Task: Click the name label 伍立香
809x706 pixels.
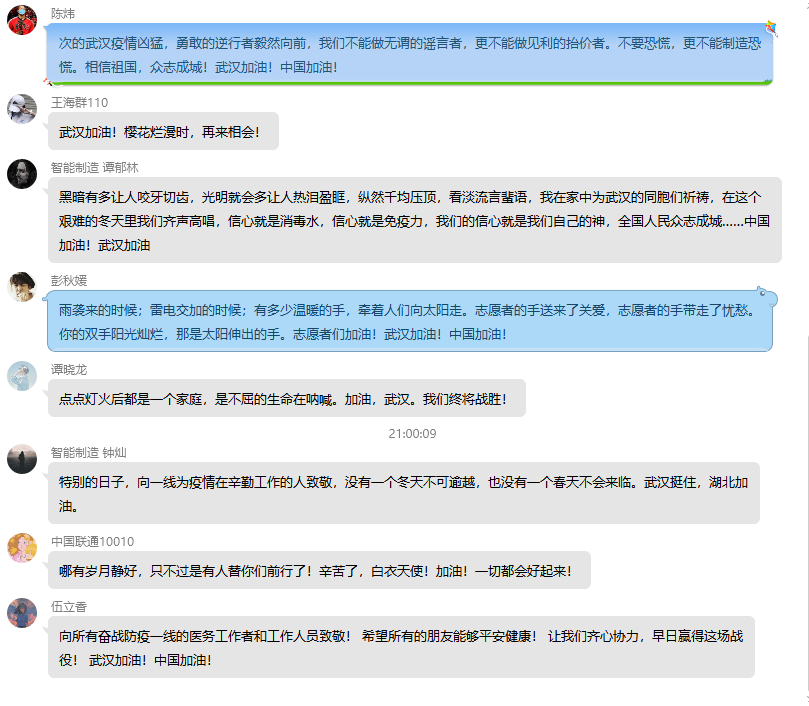Action: pos(69,607)
